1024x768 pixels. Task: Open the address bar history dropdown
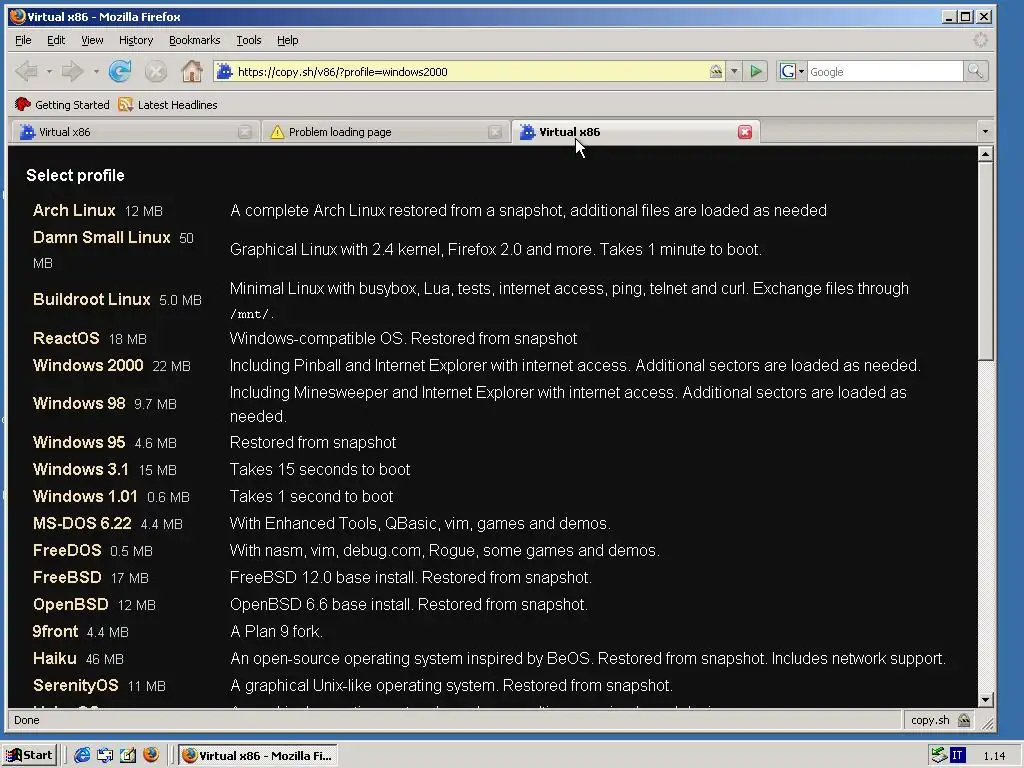point(734,71)
